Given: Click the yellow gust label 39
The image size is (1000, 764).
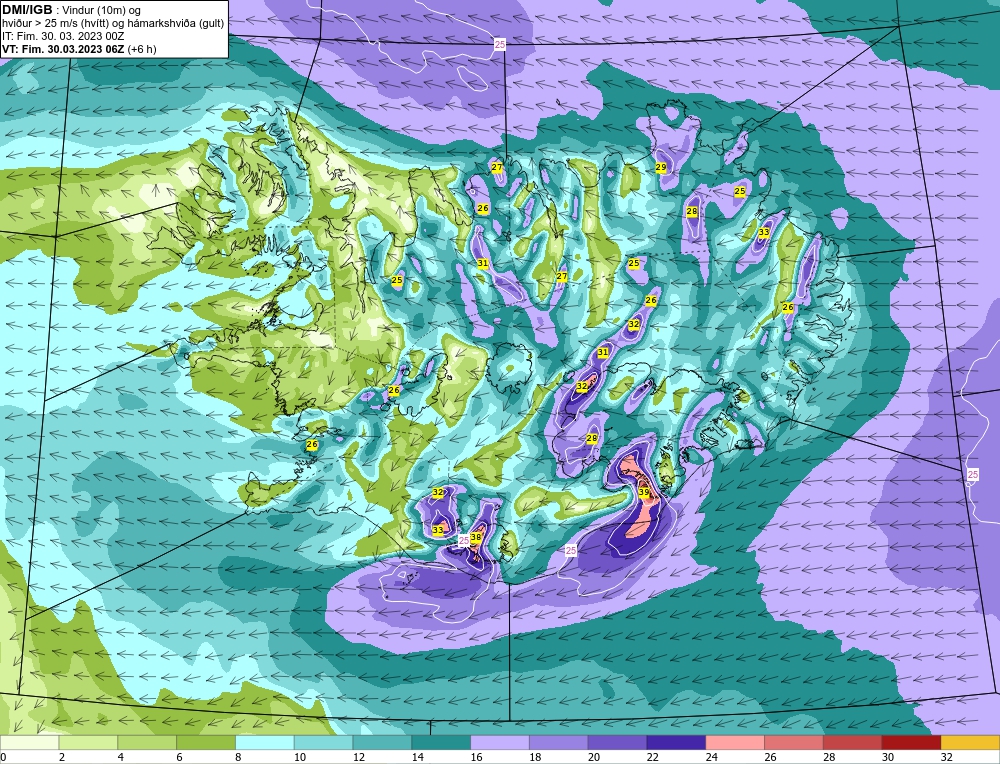Looking at the screenshot, I should pyautogui.click(x=643, y=492).
